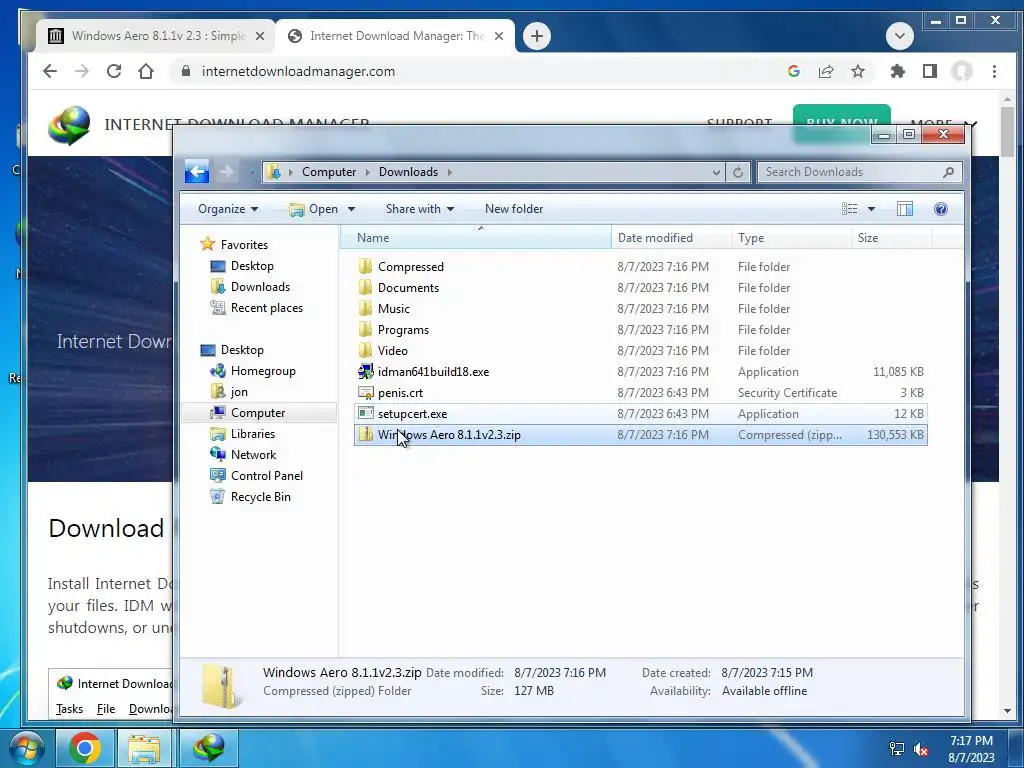
Task: Select Recent places under Favorites
Action: coord(266,308)
